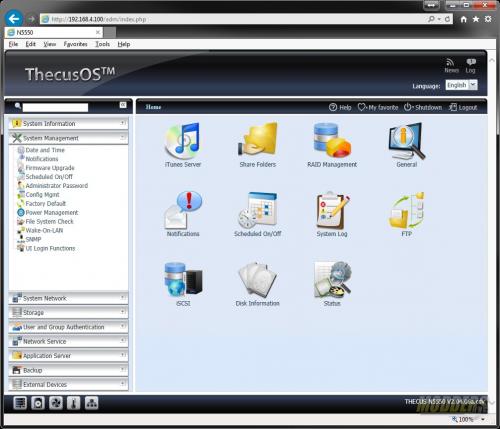This screenshot has width=500, height=429.
Task: Click the sidebar search input field
Action: (55, 107)
